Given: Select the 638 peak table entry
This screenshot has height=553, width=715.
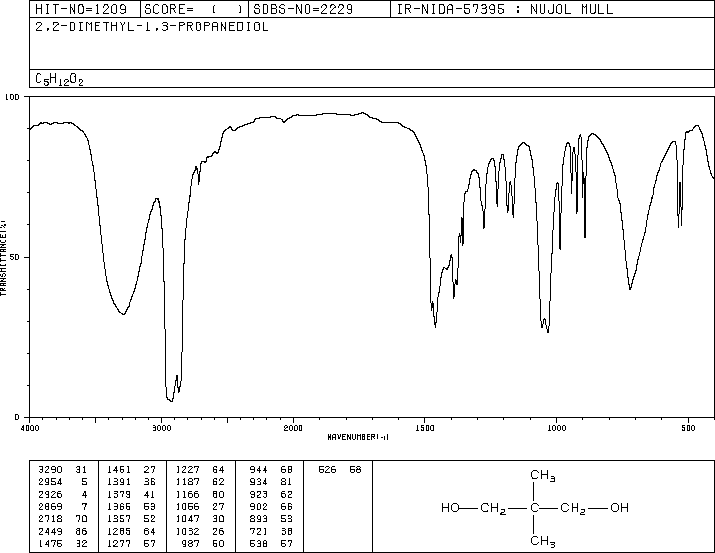Looking at the screenshot, I should click(x=271, y=543).
